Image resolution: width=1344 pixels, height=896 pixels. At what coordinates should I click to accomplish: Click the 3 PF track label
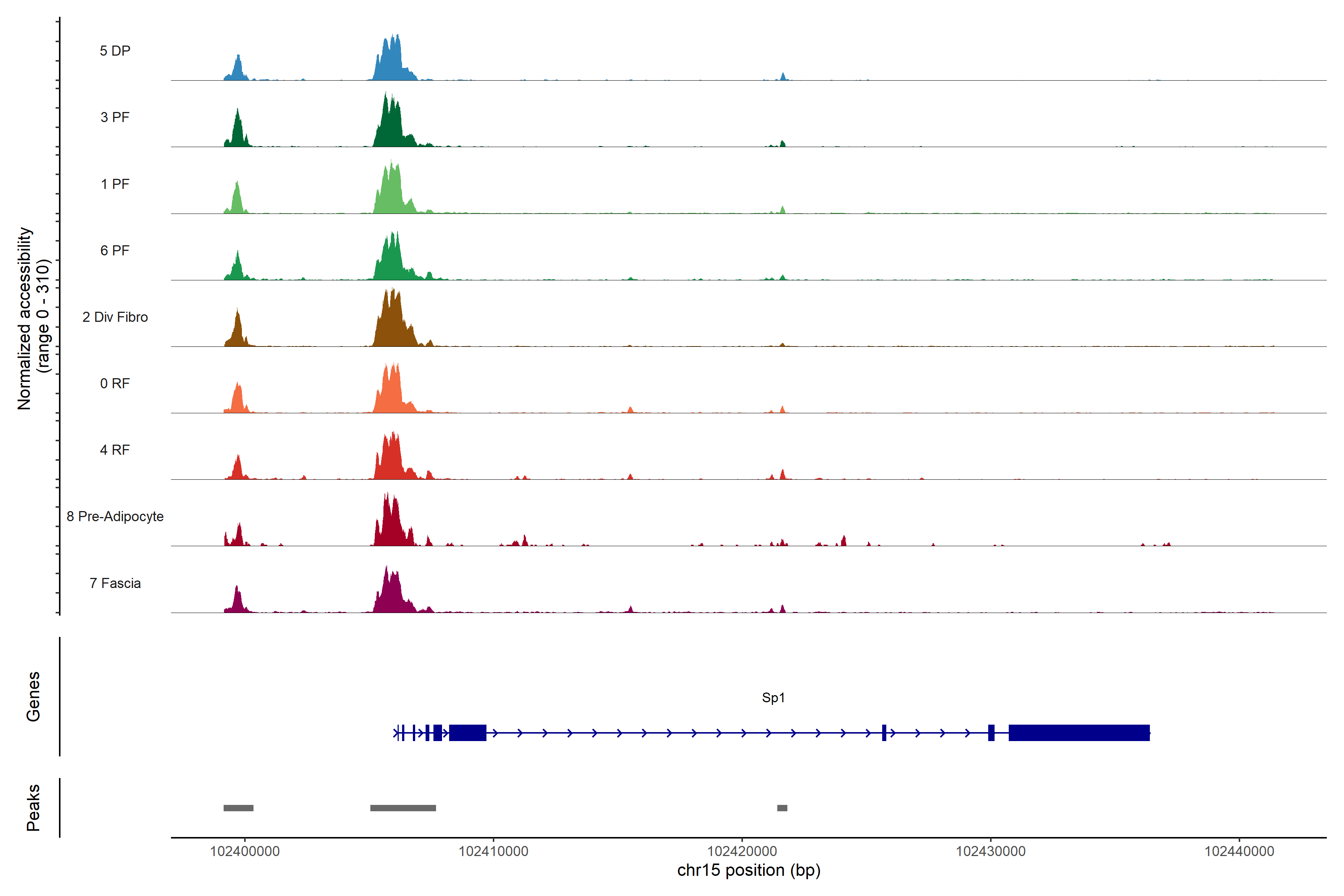click(x=115, y=117)
